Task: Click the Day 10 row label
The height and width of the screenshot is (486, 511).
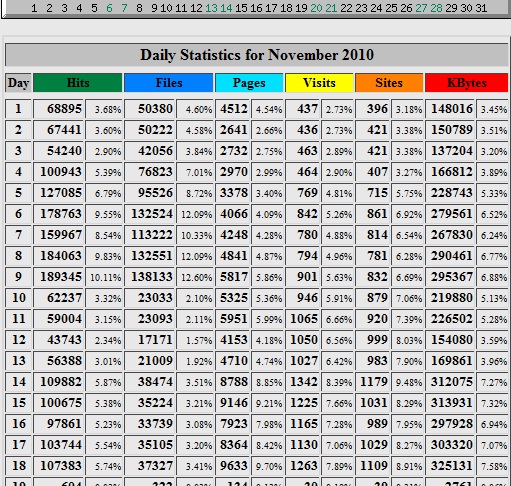Action: [18, 298]
